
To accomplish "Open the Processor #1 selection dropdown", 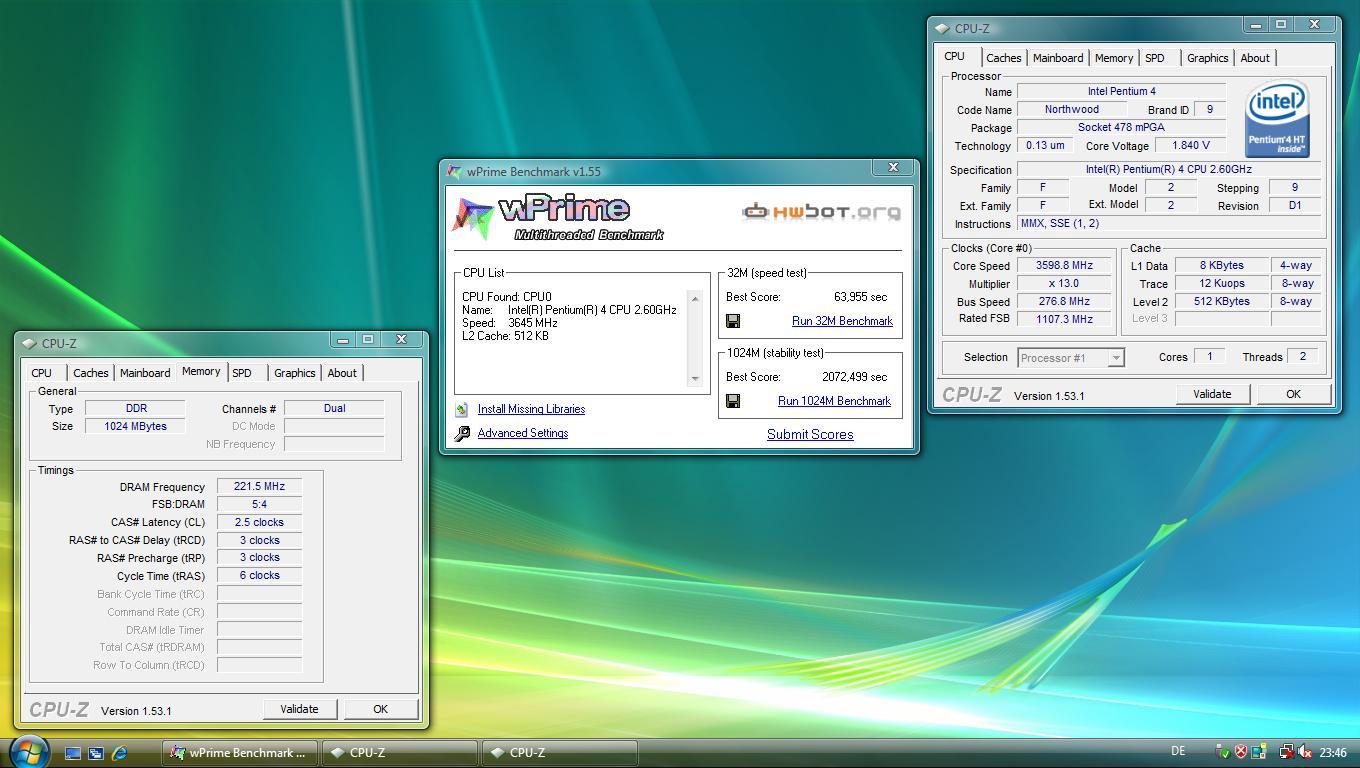I will point(1071,357).
